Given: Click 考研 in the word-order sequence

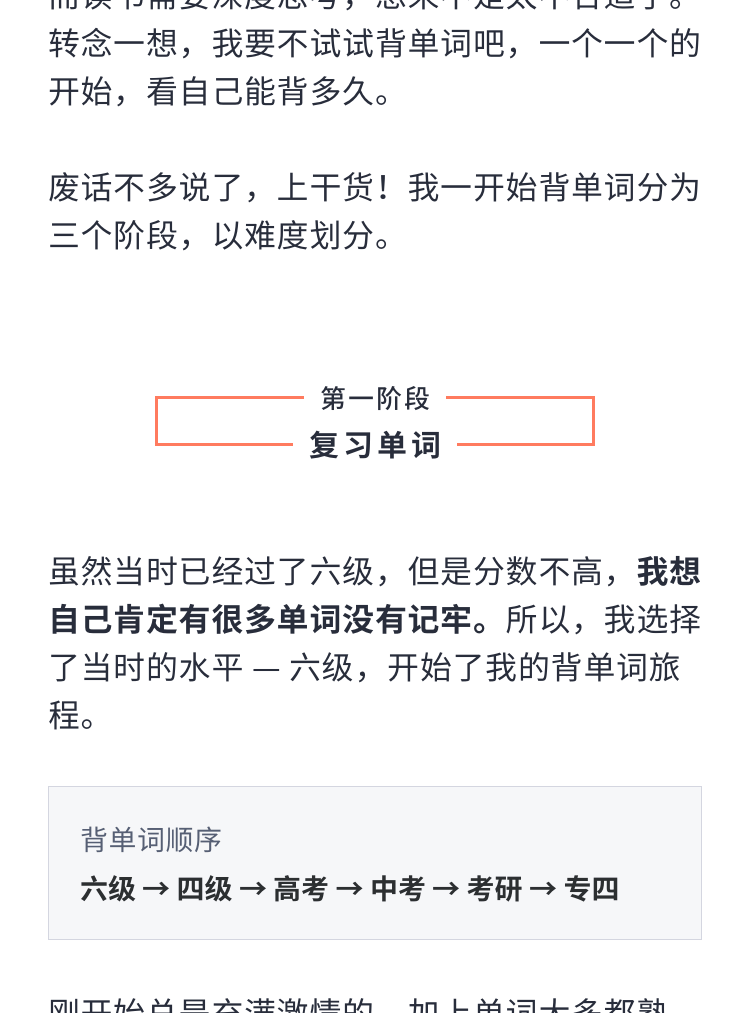Looking at the screenshot, I should (x=494, y=889).
